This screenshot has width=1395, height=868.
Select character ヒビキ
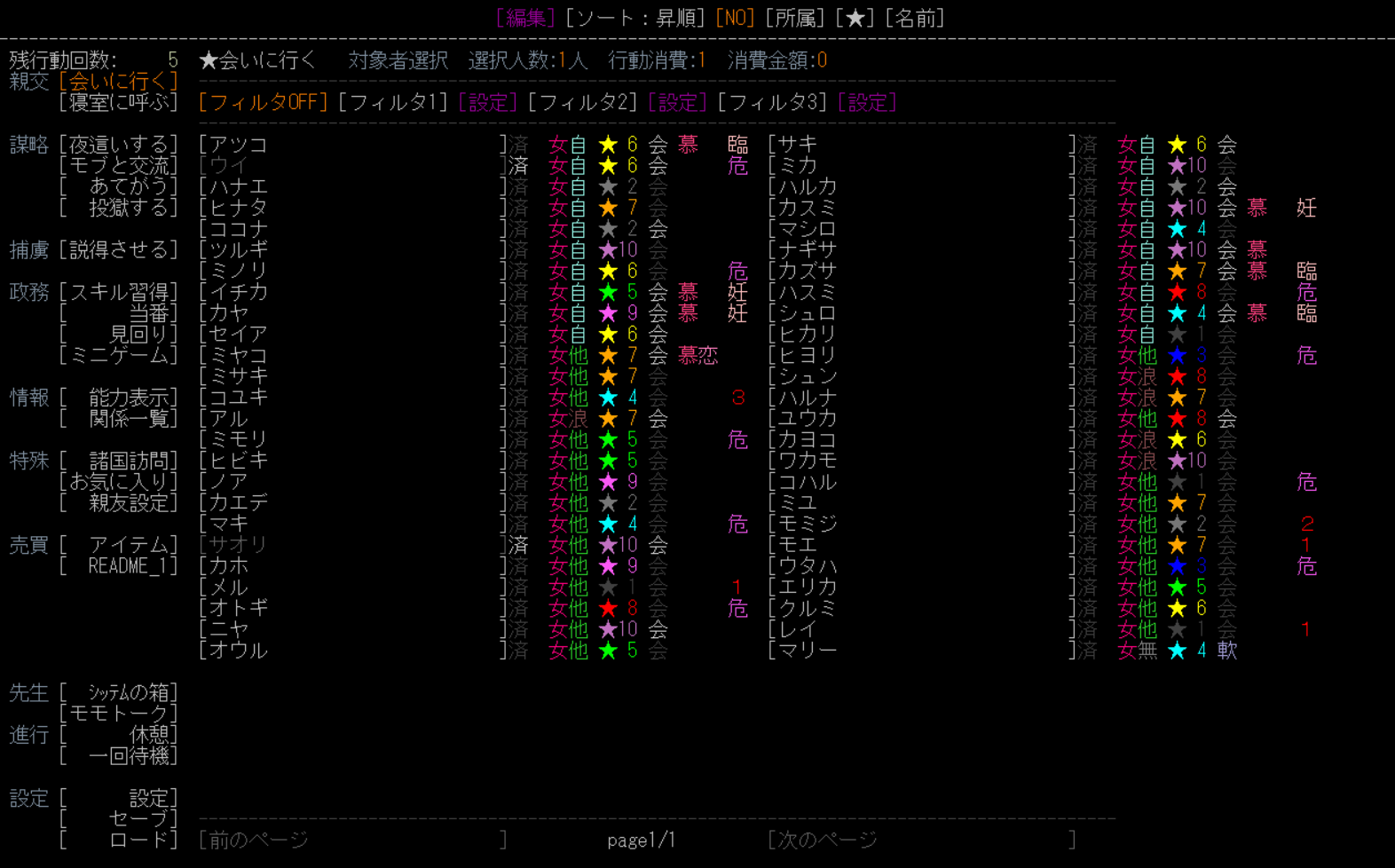coord(353,461)
